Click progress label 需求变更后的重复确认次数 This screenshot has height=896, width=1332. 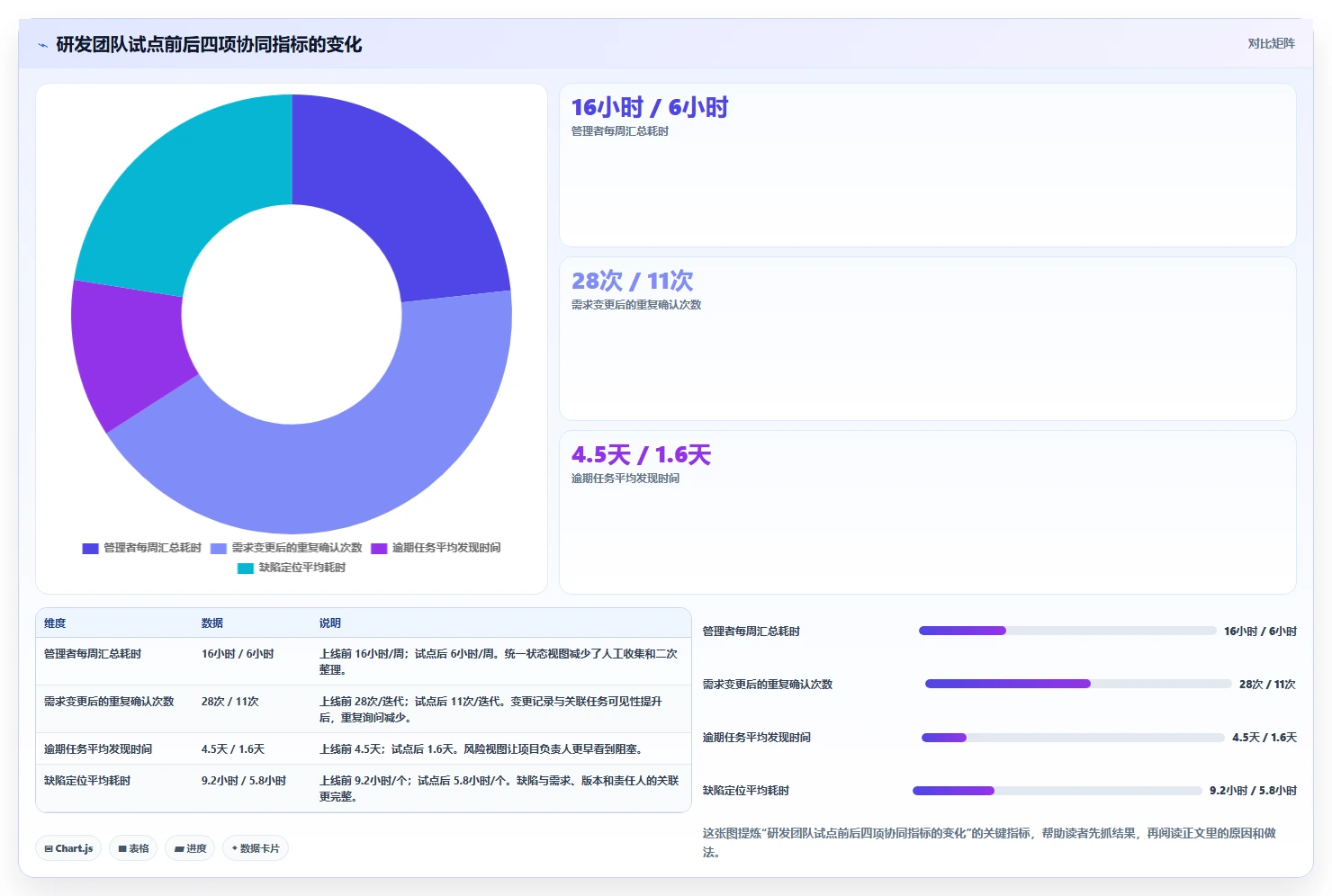(768, 685)
